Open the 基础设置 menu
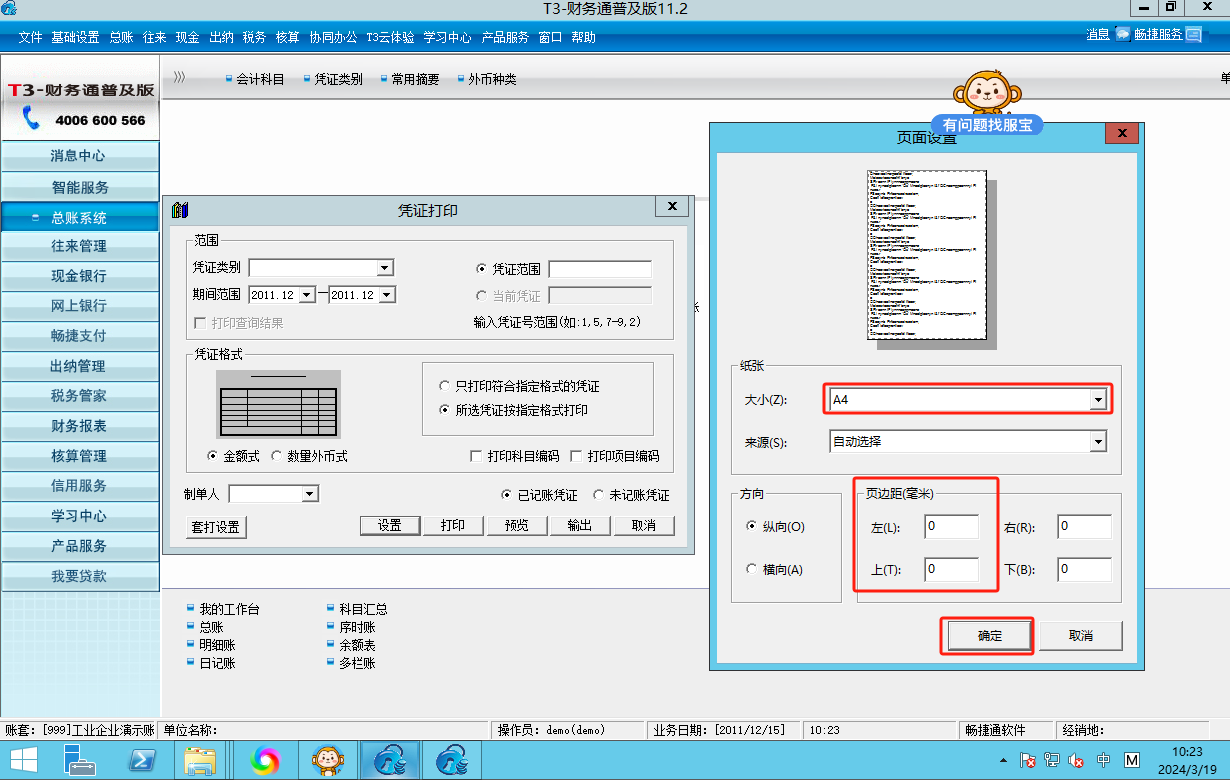The width and height of the screenshot is (1230, 780). [75, 37]
